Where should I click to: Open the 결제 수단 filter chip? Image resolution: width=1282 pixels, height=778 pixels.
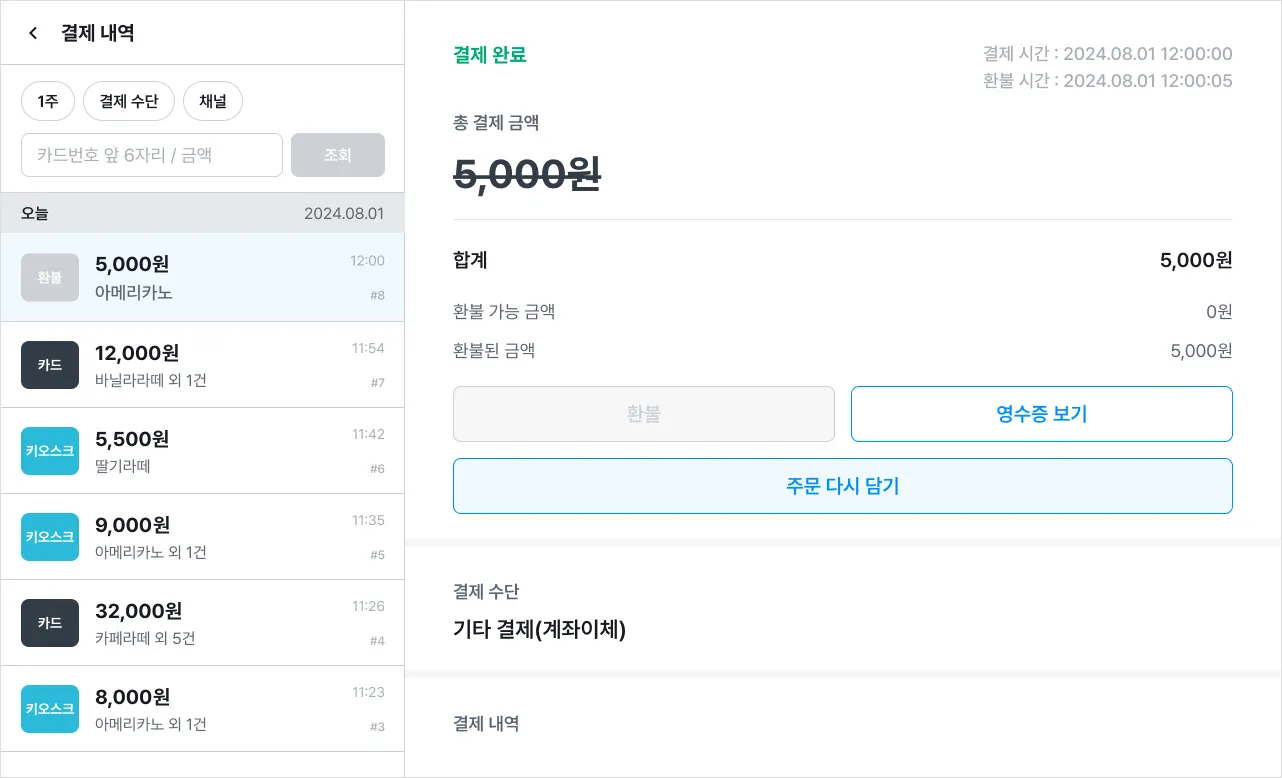[x=129, y=101]
